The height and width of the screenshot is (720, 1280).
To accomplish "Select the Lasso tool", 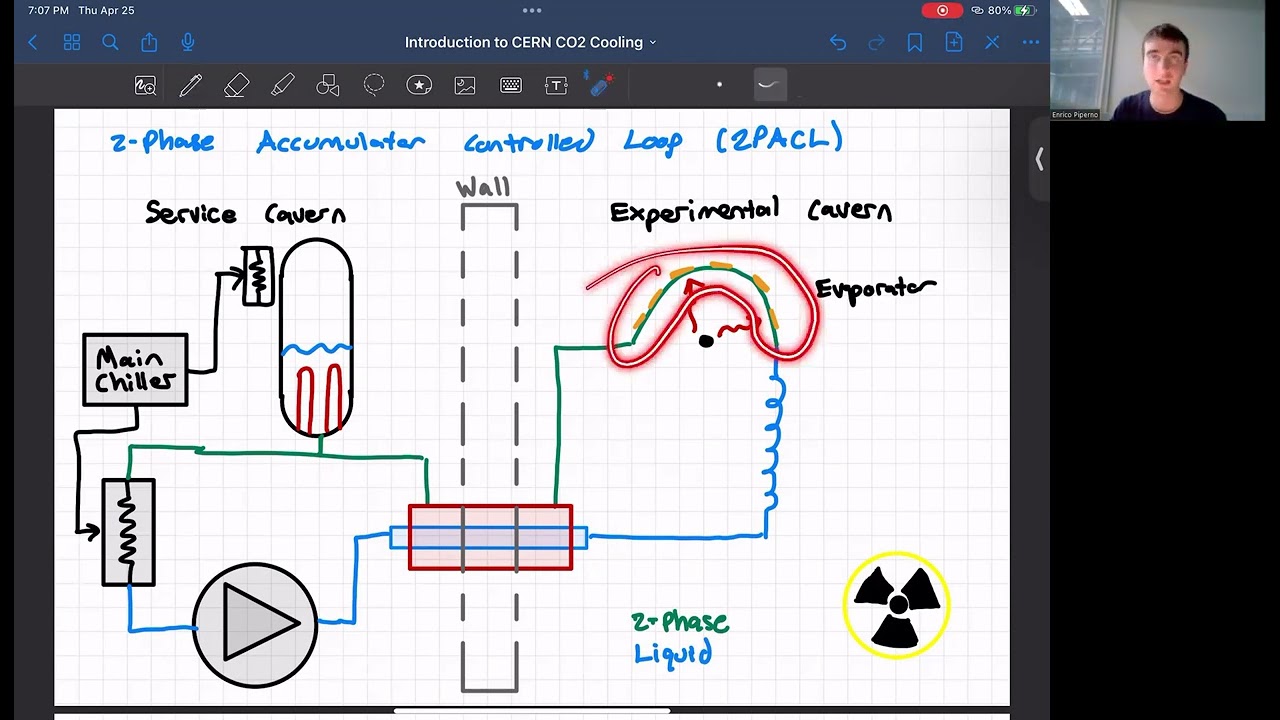I will pos(374,86).
